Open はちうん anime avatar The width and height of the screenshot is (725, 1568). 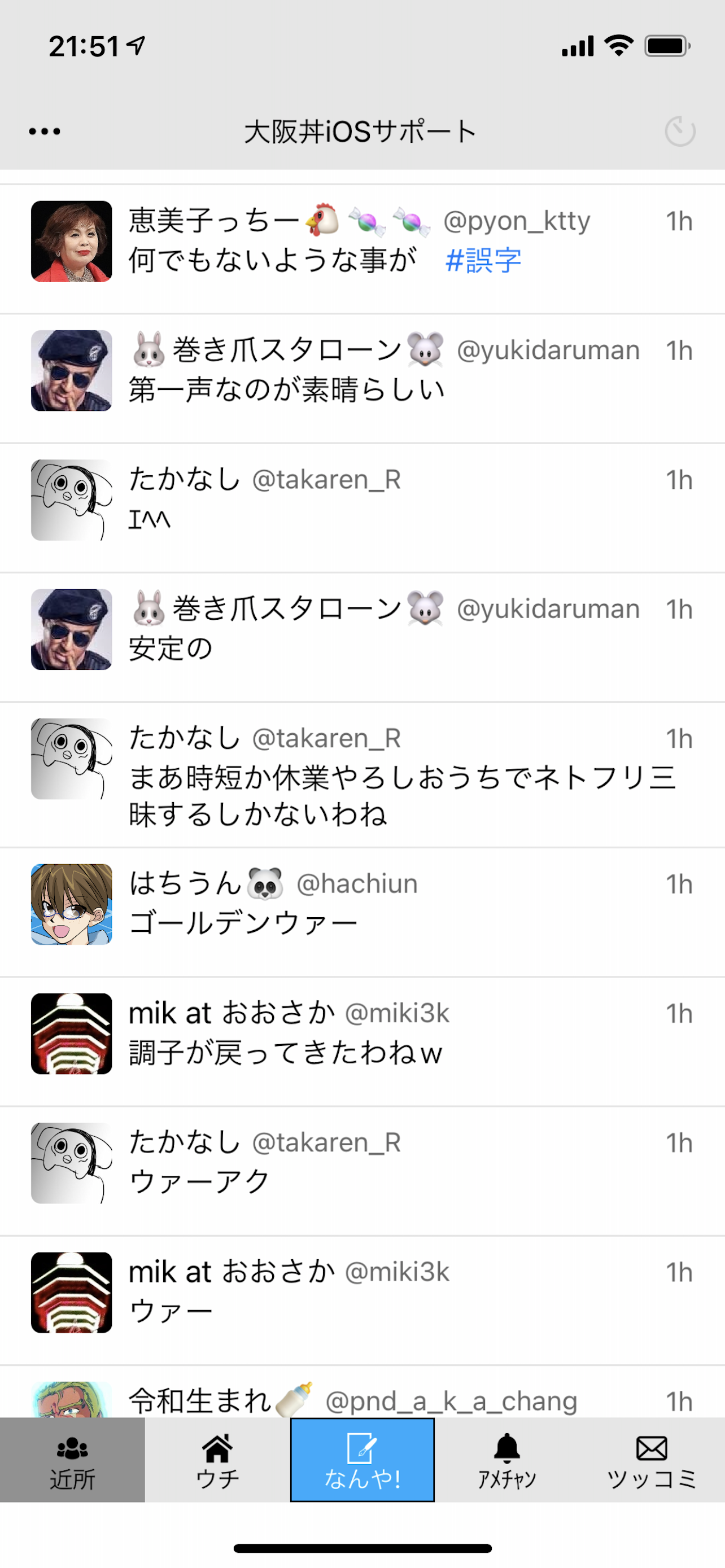(x=71, y=904)
